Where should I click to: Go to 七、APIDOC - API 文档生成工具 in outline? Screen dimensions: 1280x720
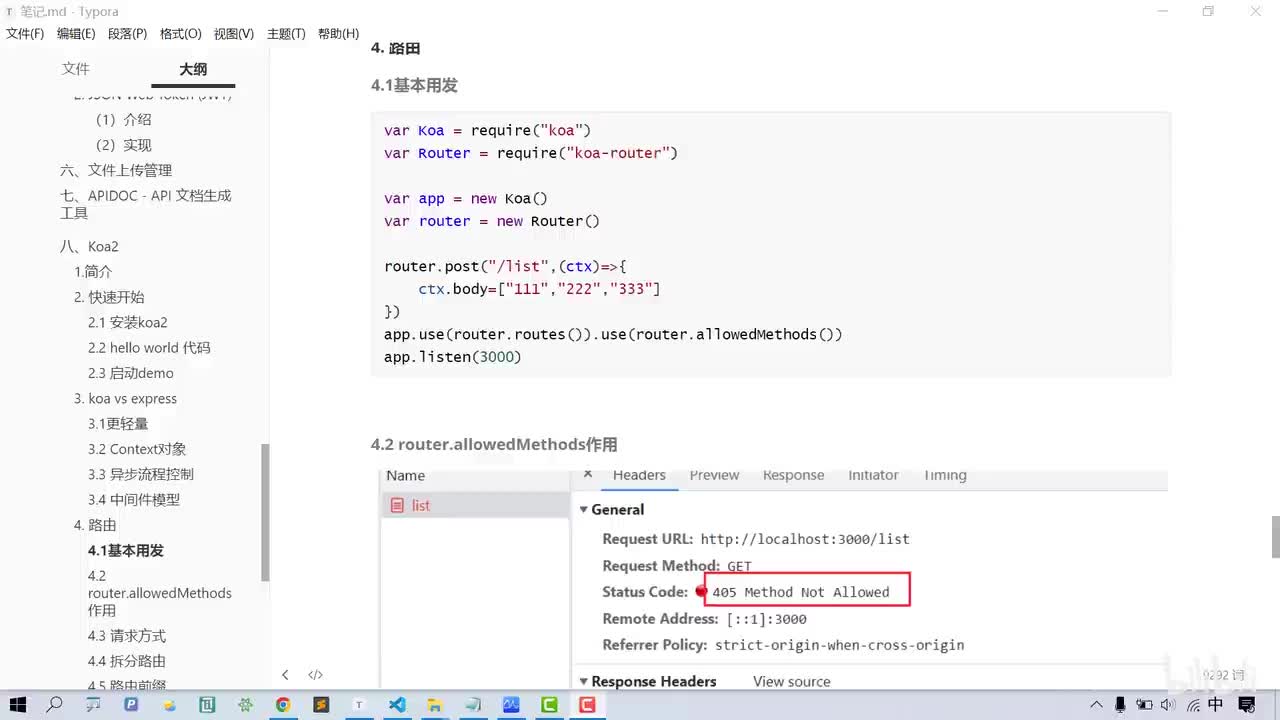(x=146, y=204)
